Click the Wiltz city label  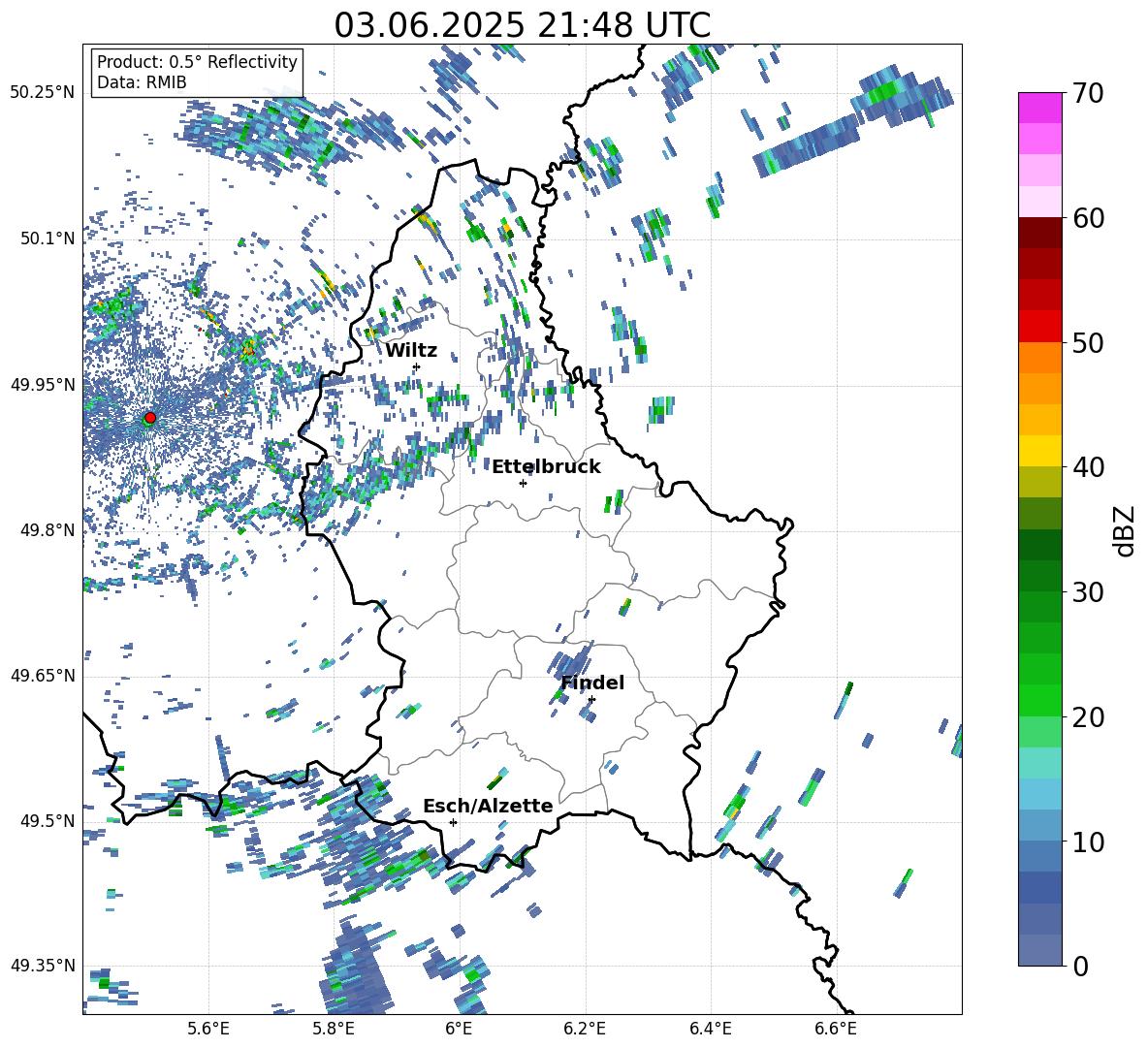[x=411, y=351]
